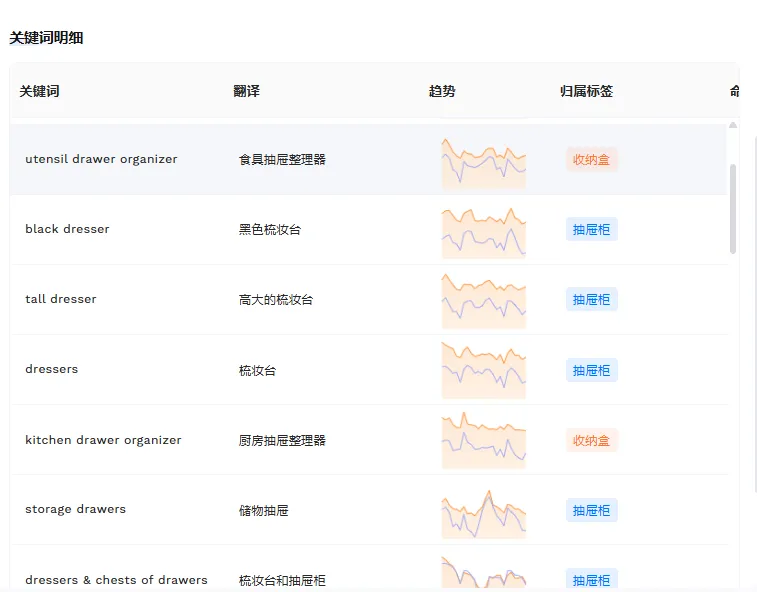Select the tall dresser keyword
The width and height of the screenshot is (757, 592).
tap(60, 299)
